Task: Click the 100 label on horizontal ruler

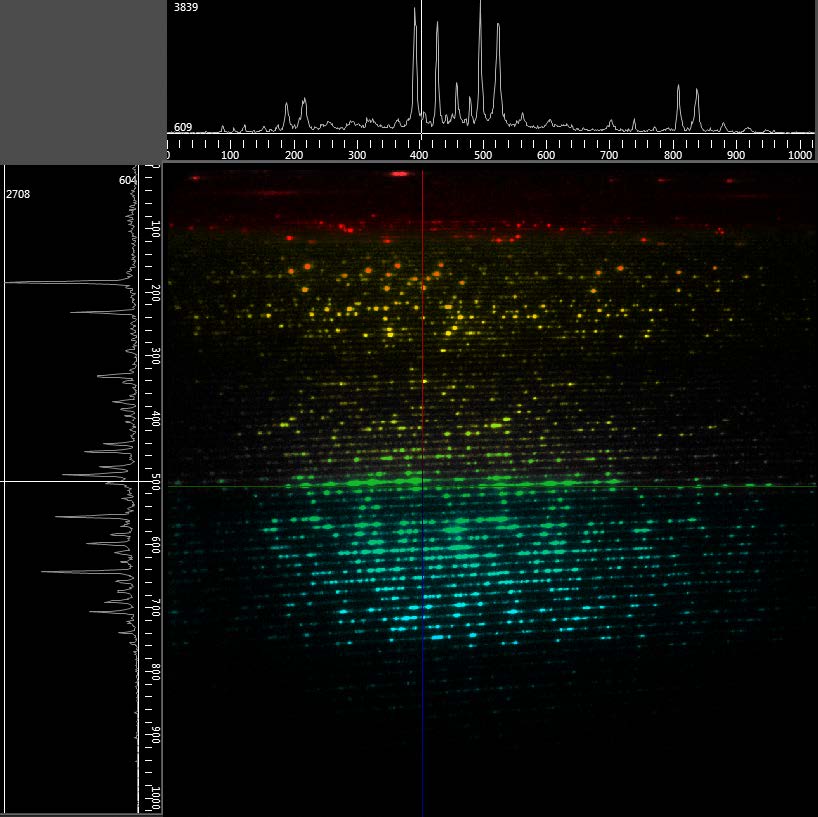Action: [x=230, y=155]
